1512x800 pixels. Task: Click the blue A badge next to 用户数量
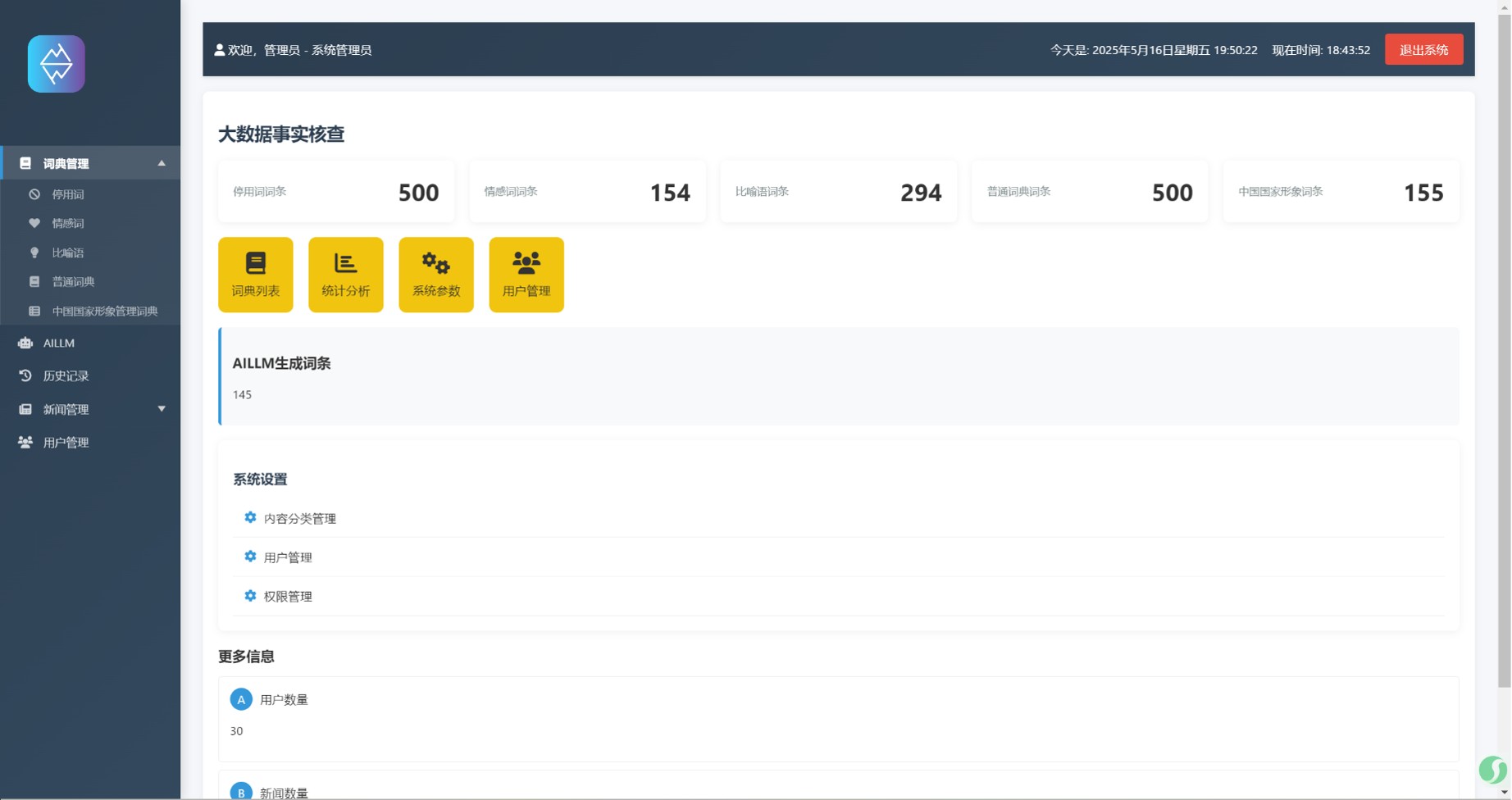tap(241, 700)
